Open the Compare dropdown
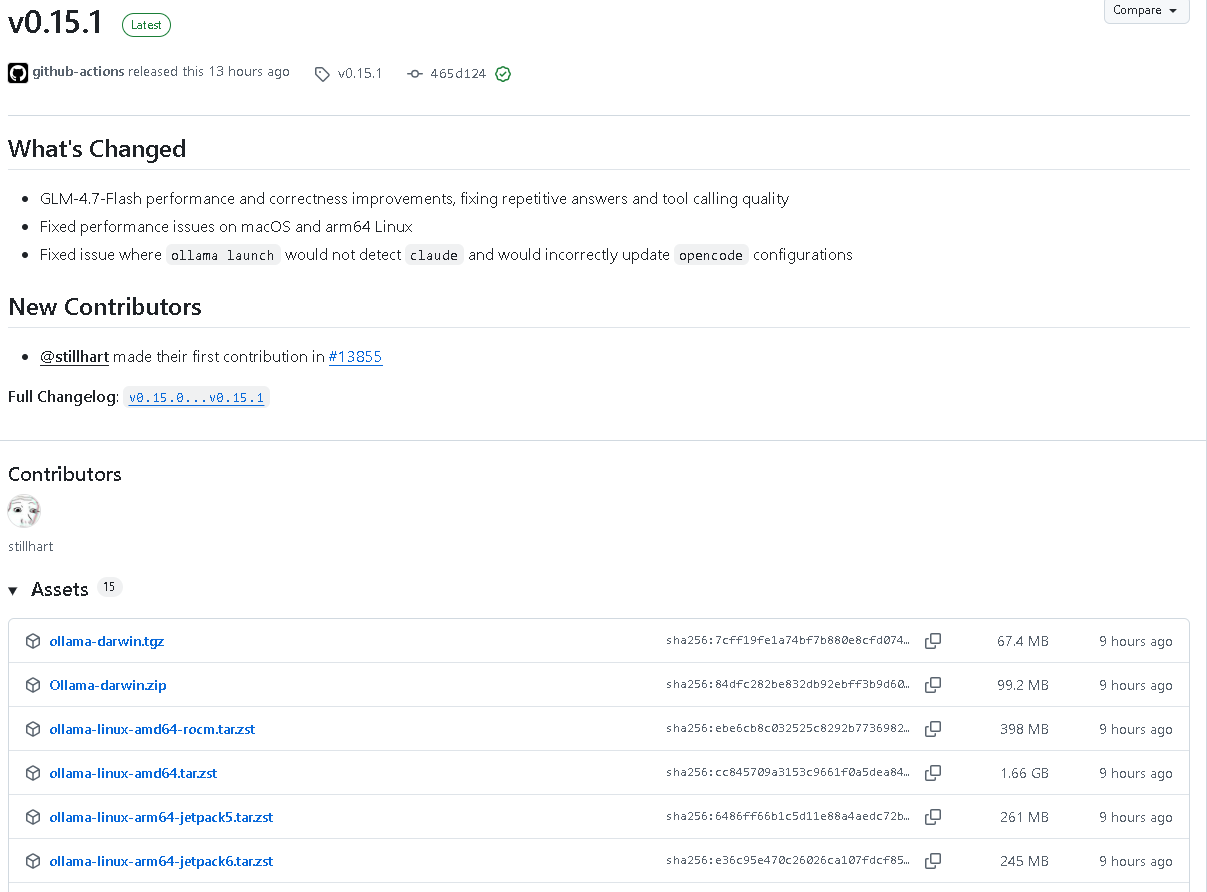The width and height of the screenshot is (1207, 892). click(x=1146, y=11)
